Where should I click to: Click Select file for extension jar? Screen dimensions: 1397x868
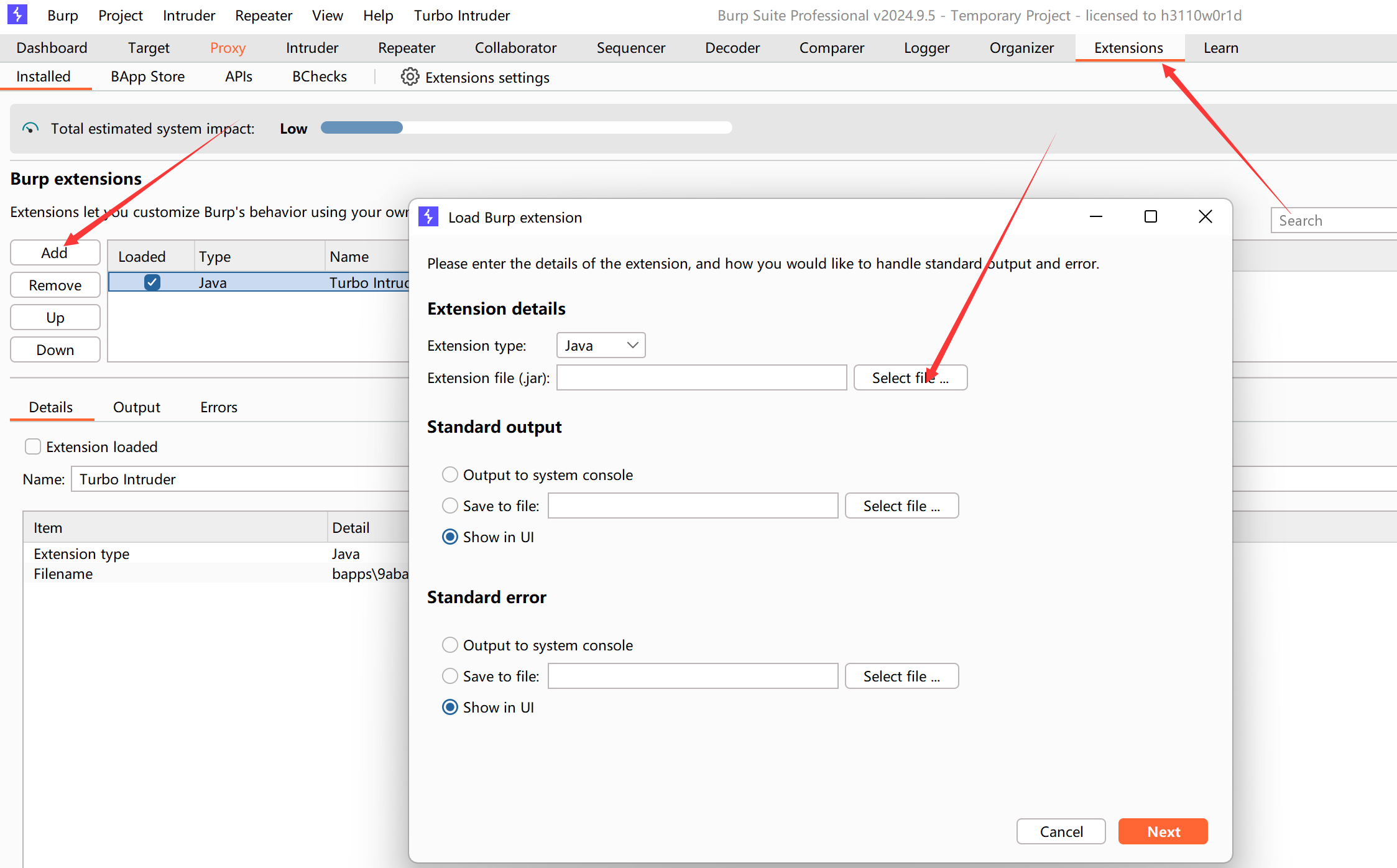coord(910,377)
